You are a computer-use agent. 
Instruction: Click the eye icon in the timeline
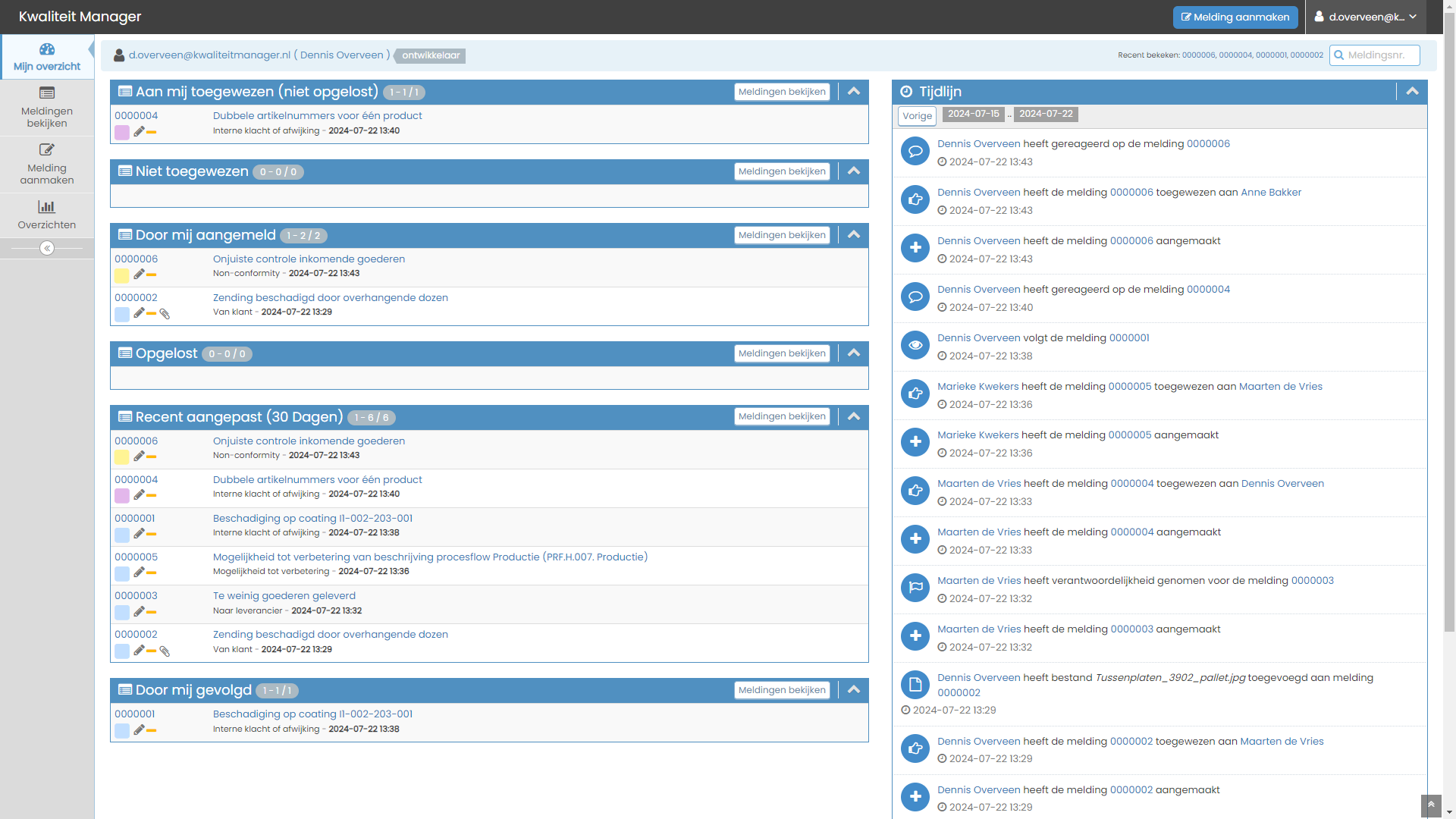(915, 345)
